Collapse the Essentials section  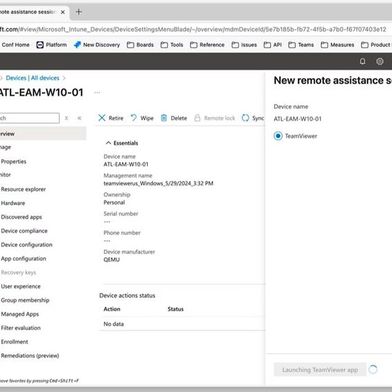pos(122,143)
